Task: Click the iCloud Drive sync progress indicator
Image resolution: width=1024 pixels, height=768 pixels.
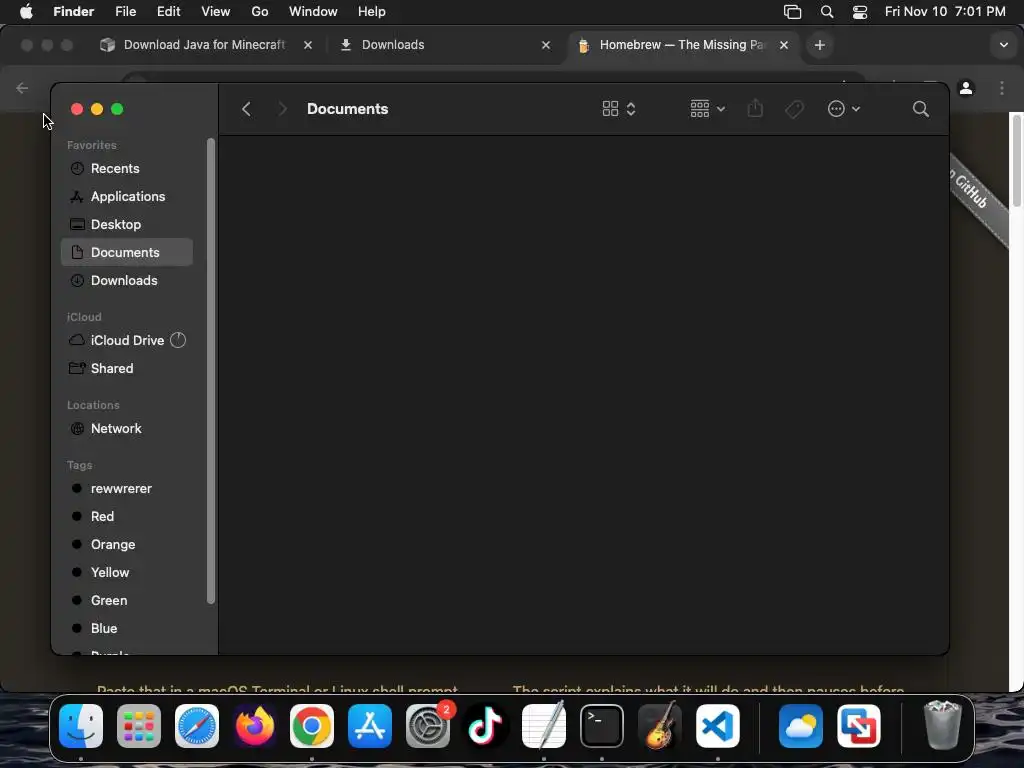Action: click(x=178, y=340)
